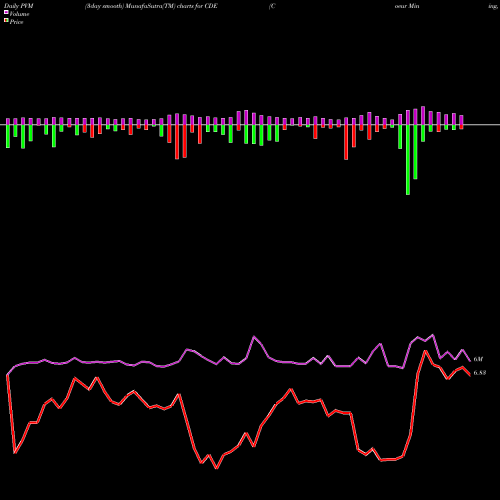This screenshot has height=500, width=500.
Task: Click the 'Daily PVM' title text
Action: (19, 6)
